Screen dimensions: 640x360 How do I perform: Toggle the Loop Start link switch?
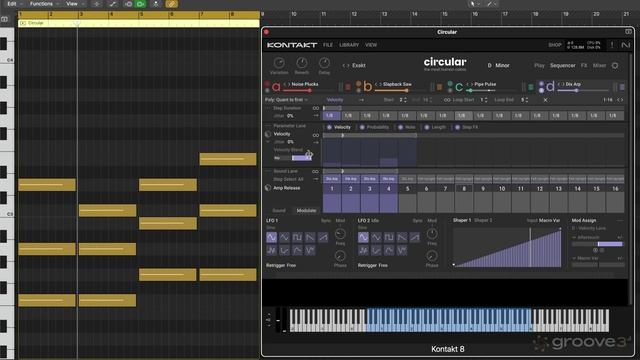pyautogui.click(x=447, y=100)
